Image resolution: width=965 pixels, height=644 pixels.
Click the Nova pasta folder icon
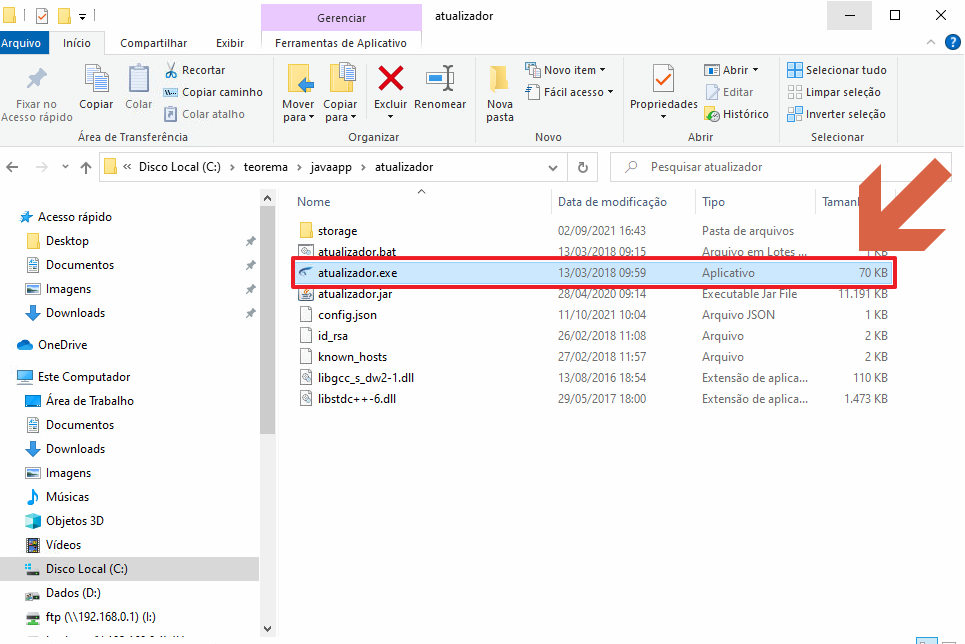pyautogui.click(x=499, y=79)
